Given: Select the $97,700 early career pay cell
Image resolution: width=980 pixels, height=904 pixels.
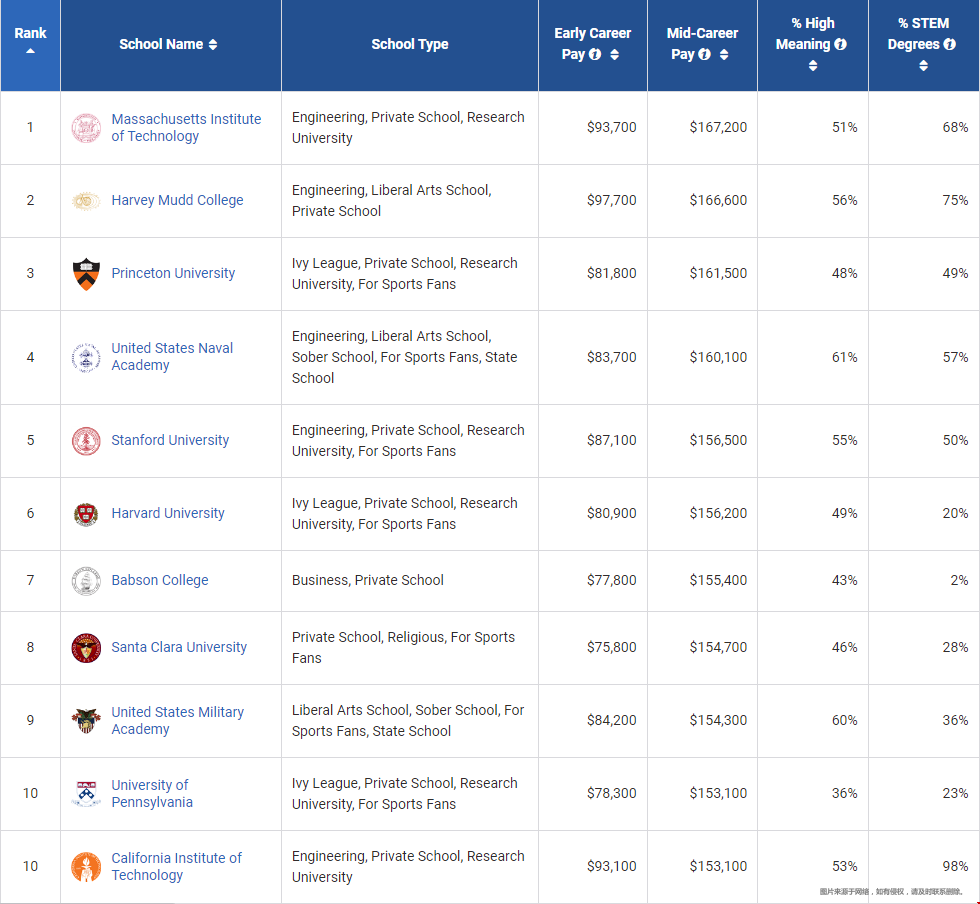Looking at the screenshot, I should pos(593,201).
